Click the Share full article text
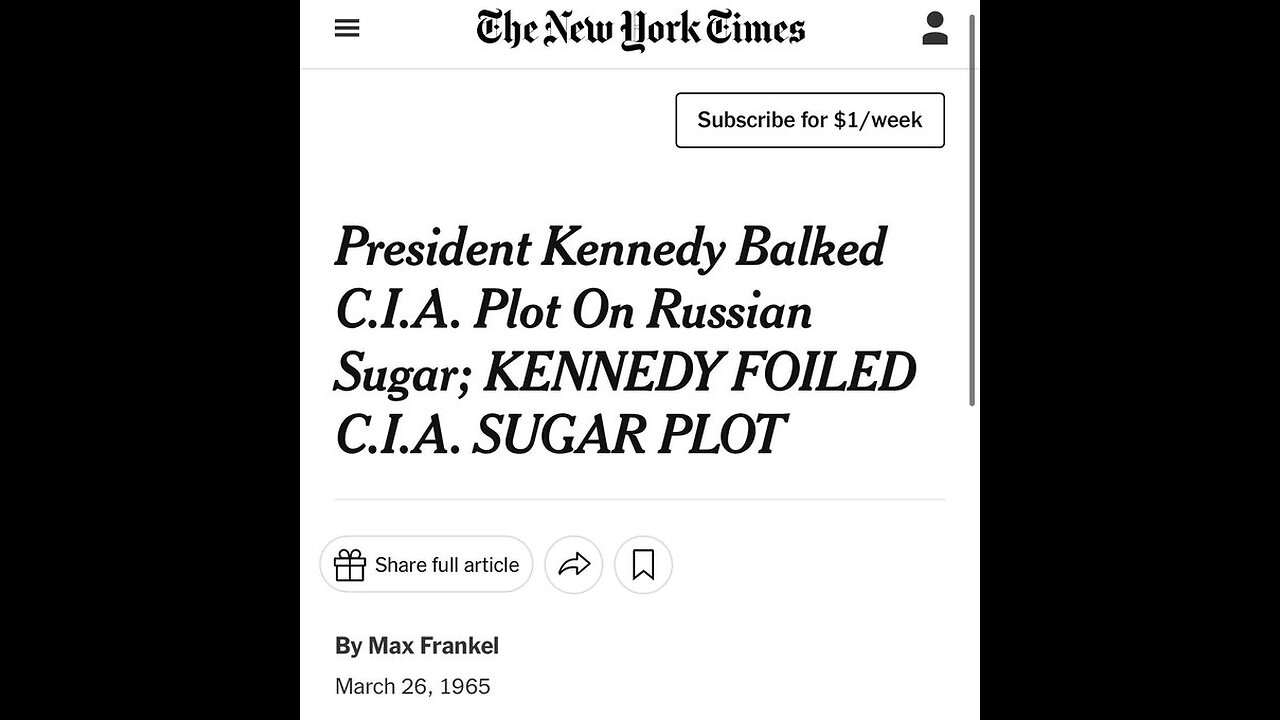 [x=447, y=565]
